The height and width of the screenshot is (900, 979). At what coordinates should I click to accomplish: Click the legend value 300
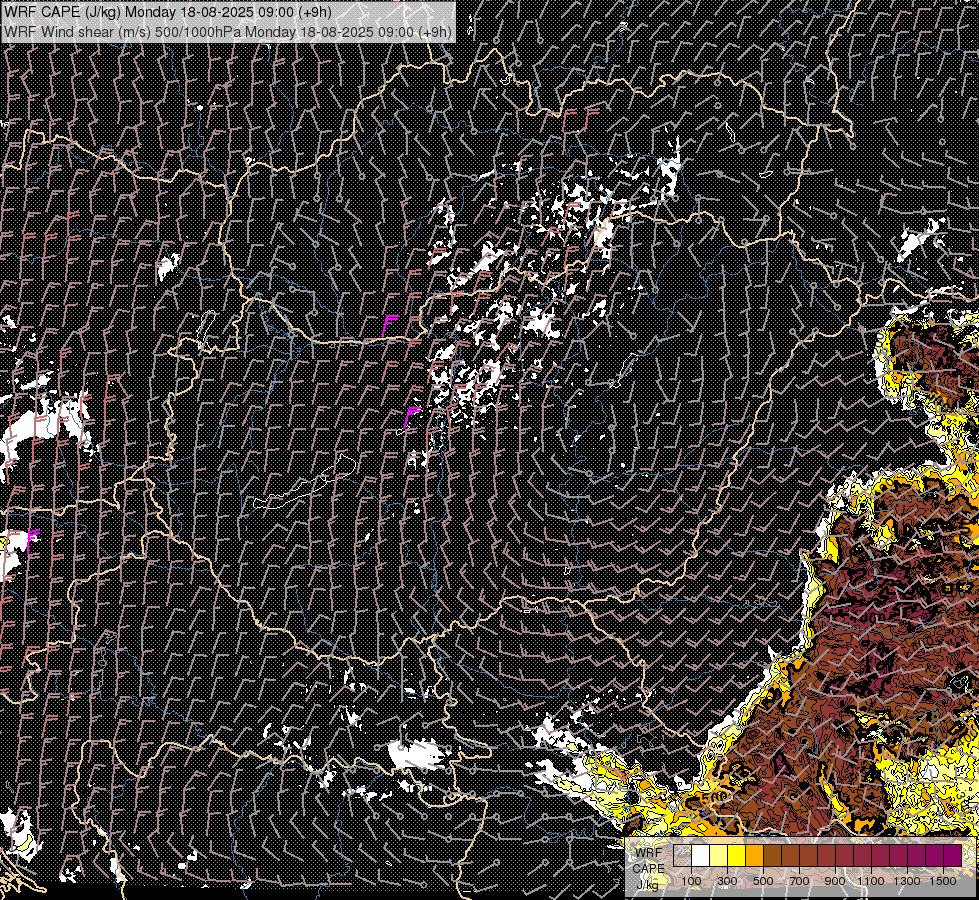point(727,881)
